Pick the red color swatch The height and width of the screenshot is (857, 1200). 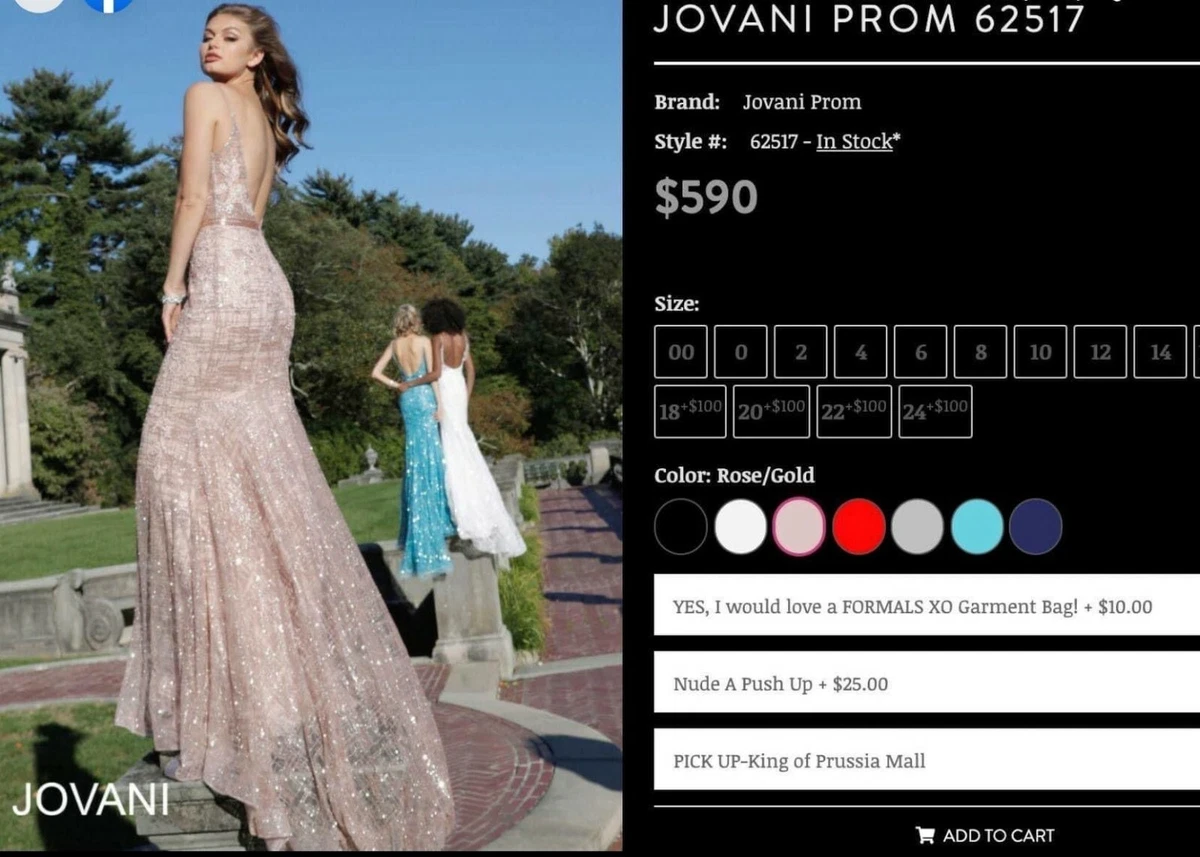(859, 527)
